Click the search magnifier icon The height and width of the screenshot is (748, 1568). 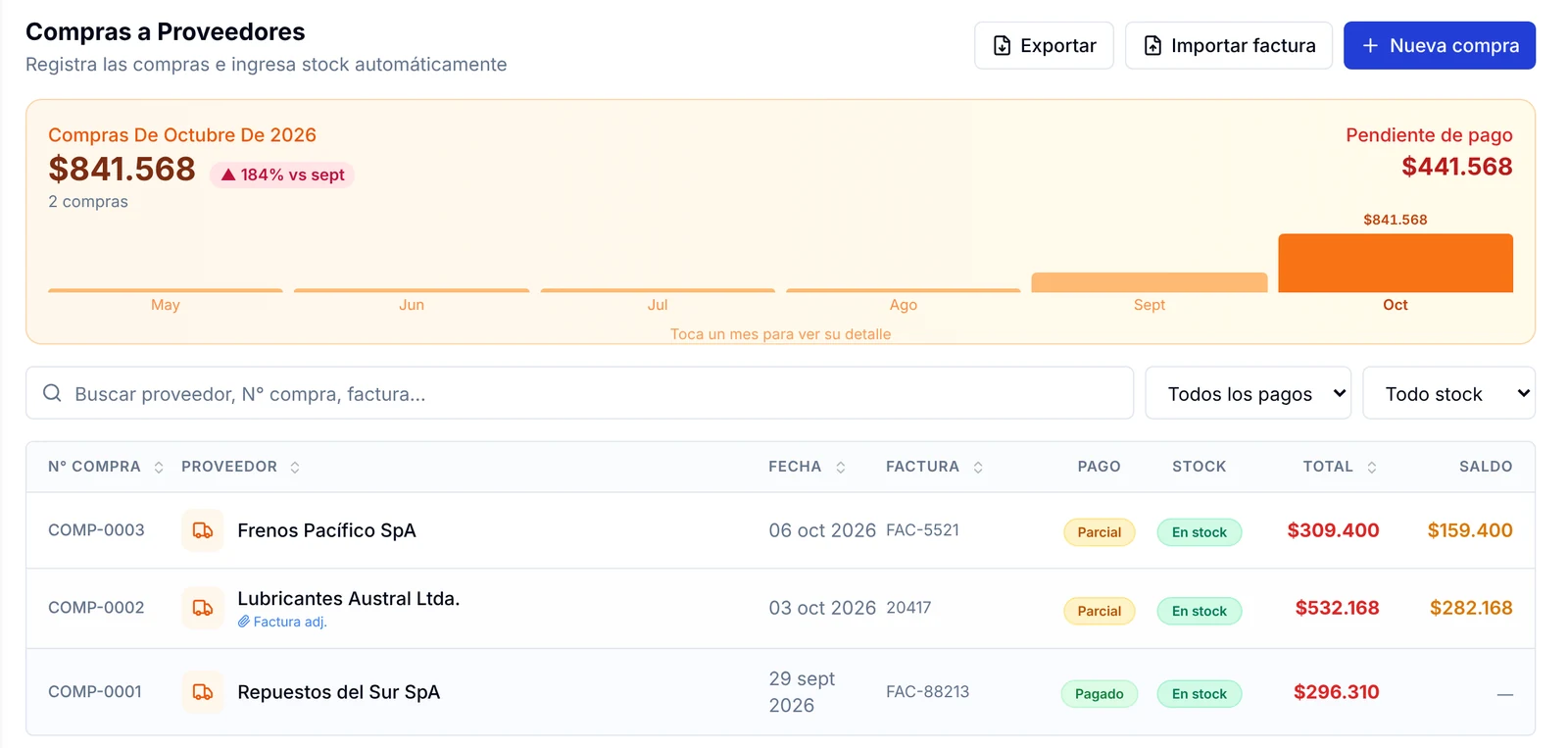52,393
